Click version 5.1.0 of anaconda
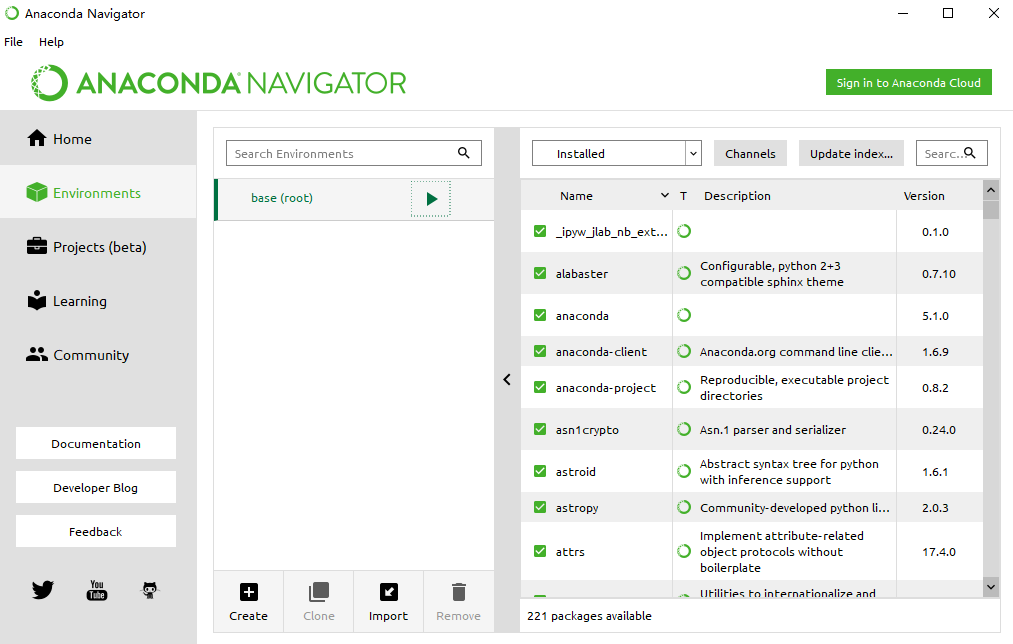 pos(935,316)
